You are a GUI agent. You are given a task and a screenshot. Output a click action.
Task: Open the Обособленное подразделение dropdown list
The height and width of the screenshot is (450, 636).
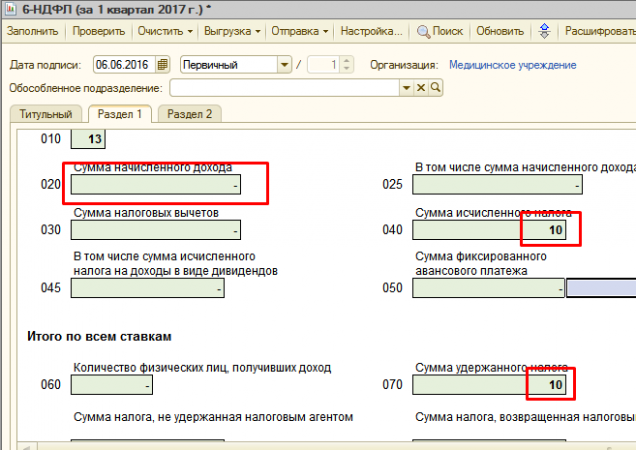click(407, 88)
